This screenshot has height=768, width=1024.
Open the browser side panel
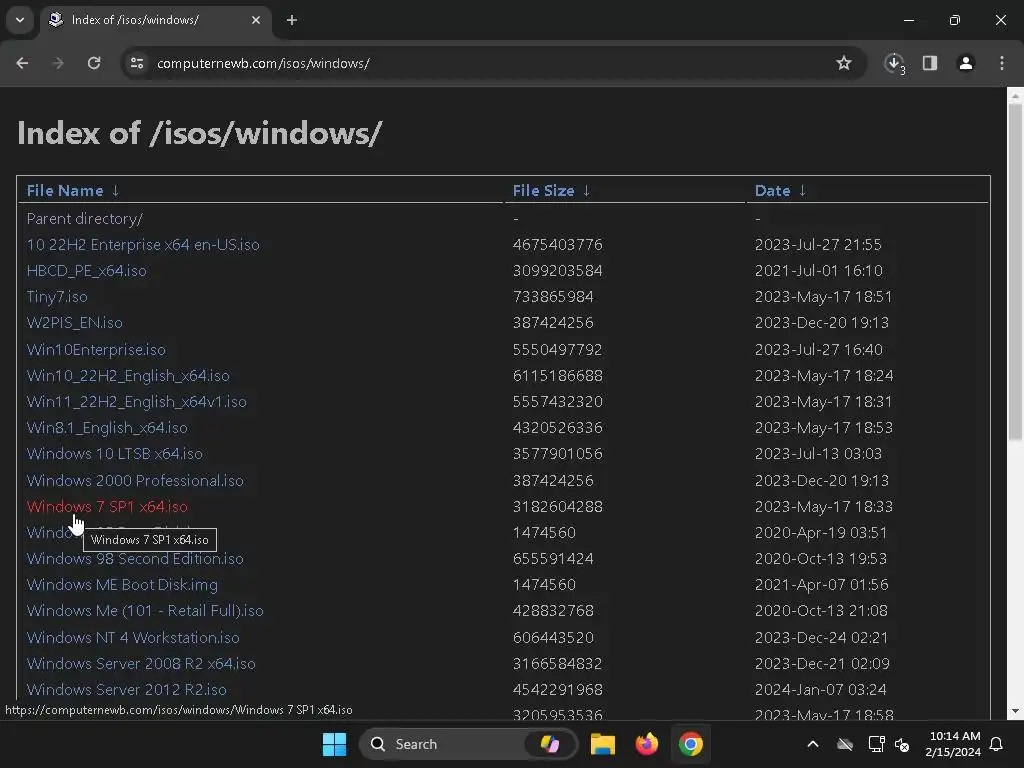pyautogui.click(x=930, y=63)
